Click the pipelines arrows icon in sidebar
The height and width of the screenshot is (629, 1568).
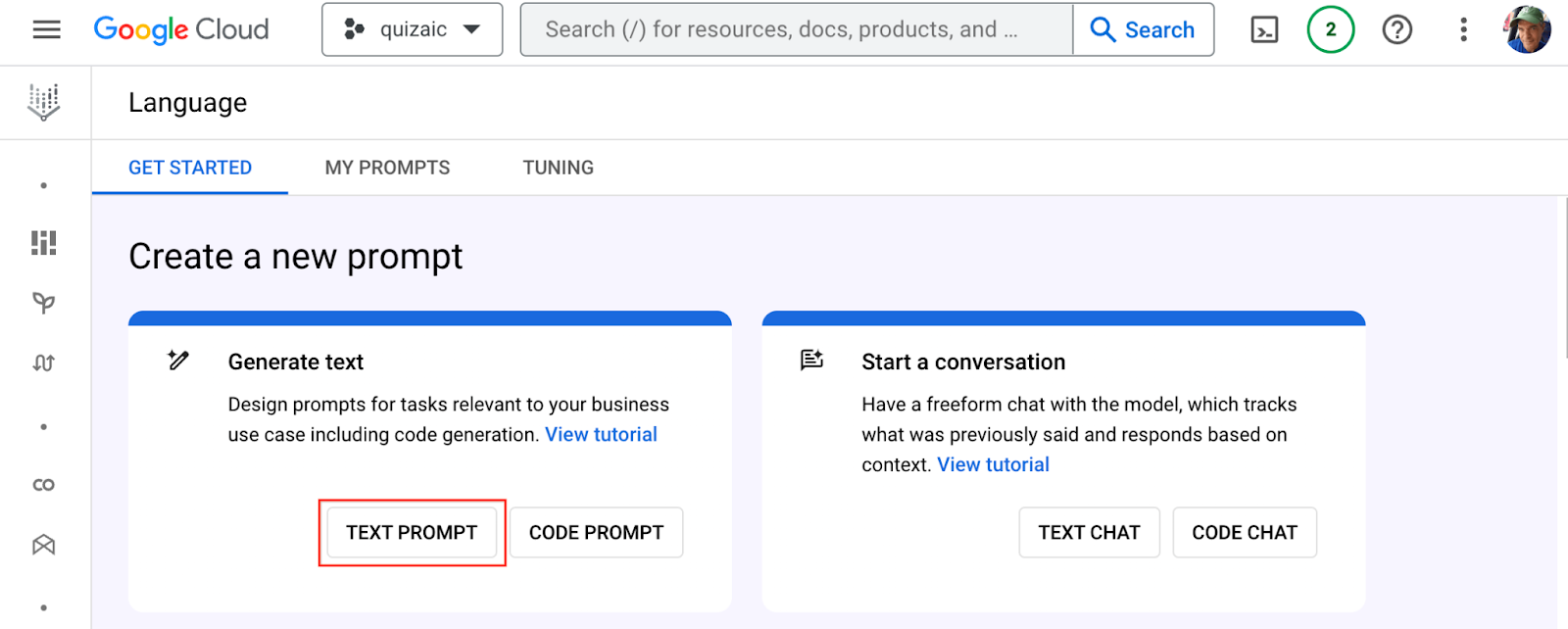(x=44, y=363)
